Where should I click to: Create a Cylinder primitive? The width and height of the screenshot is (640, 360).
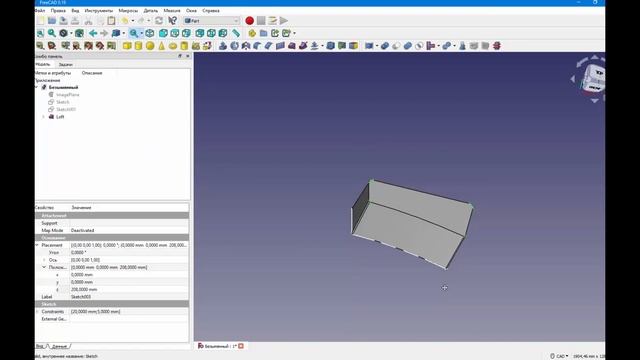point(138,46)
